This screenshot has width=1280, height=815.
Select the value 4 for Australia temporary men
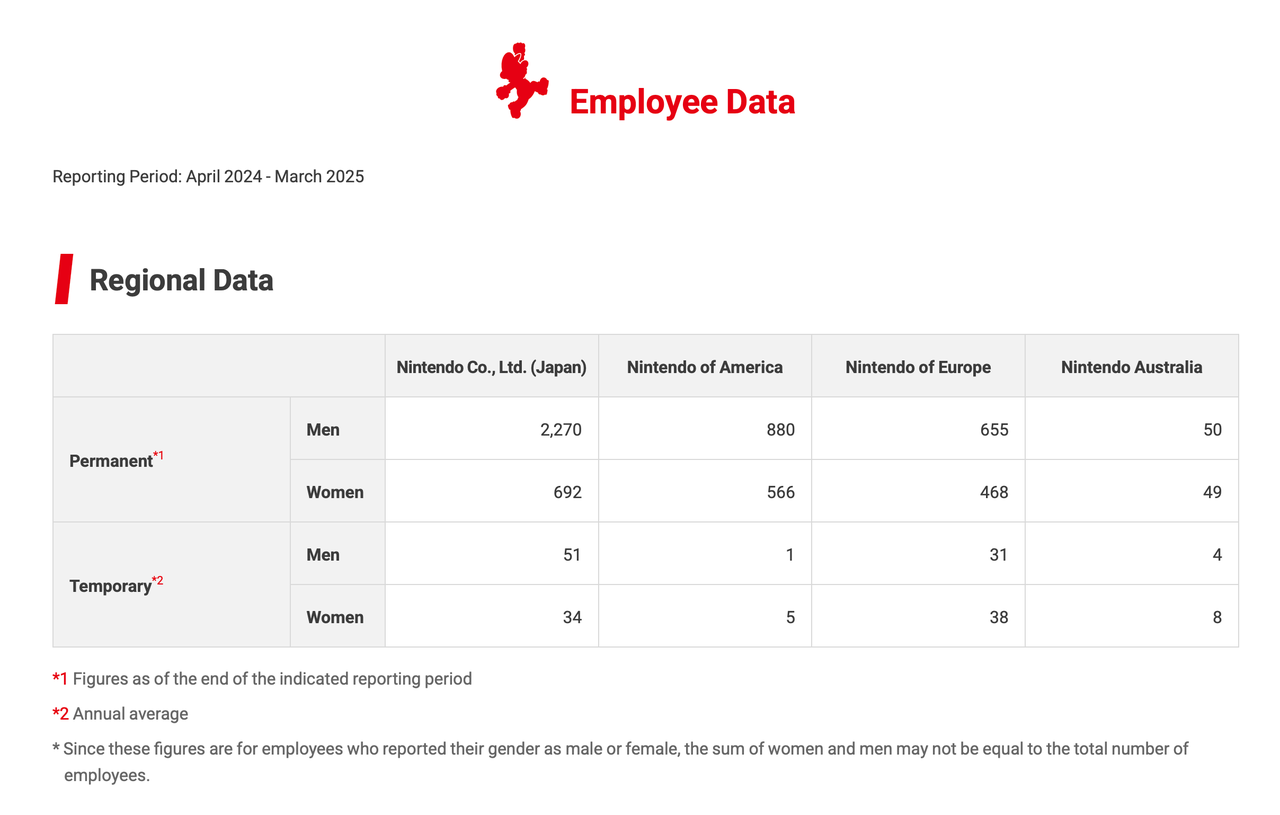[1217, 555]
